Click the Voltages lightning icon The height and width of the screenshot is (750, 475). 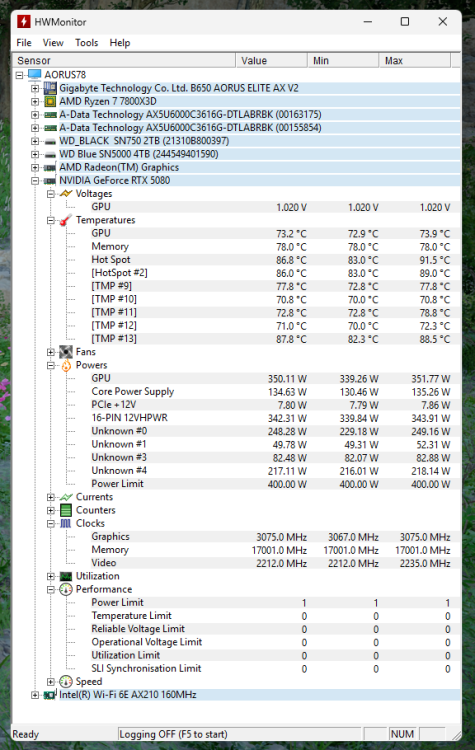click(66, 194)
